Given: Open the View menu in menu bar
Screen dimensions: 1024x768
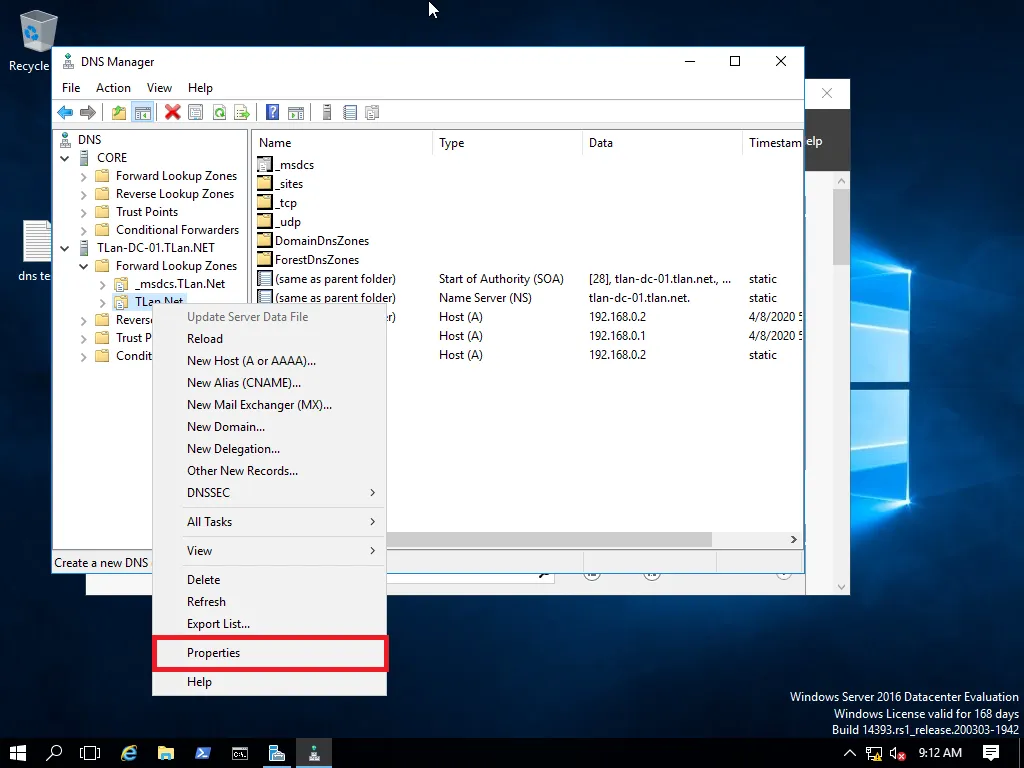Looking at the screenshot, I should click(x=159, y=88).
